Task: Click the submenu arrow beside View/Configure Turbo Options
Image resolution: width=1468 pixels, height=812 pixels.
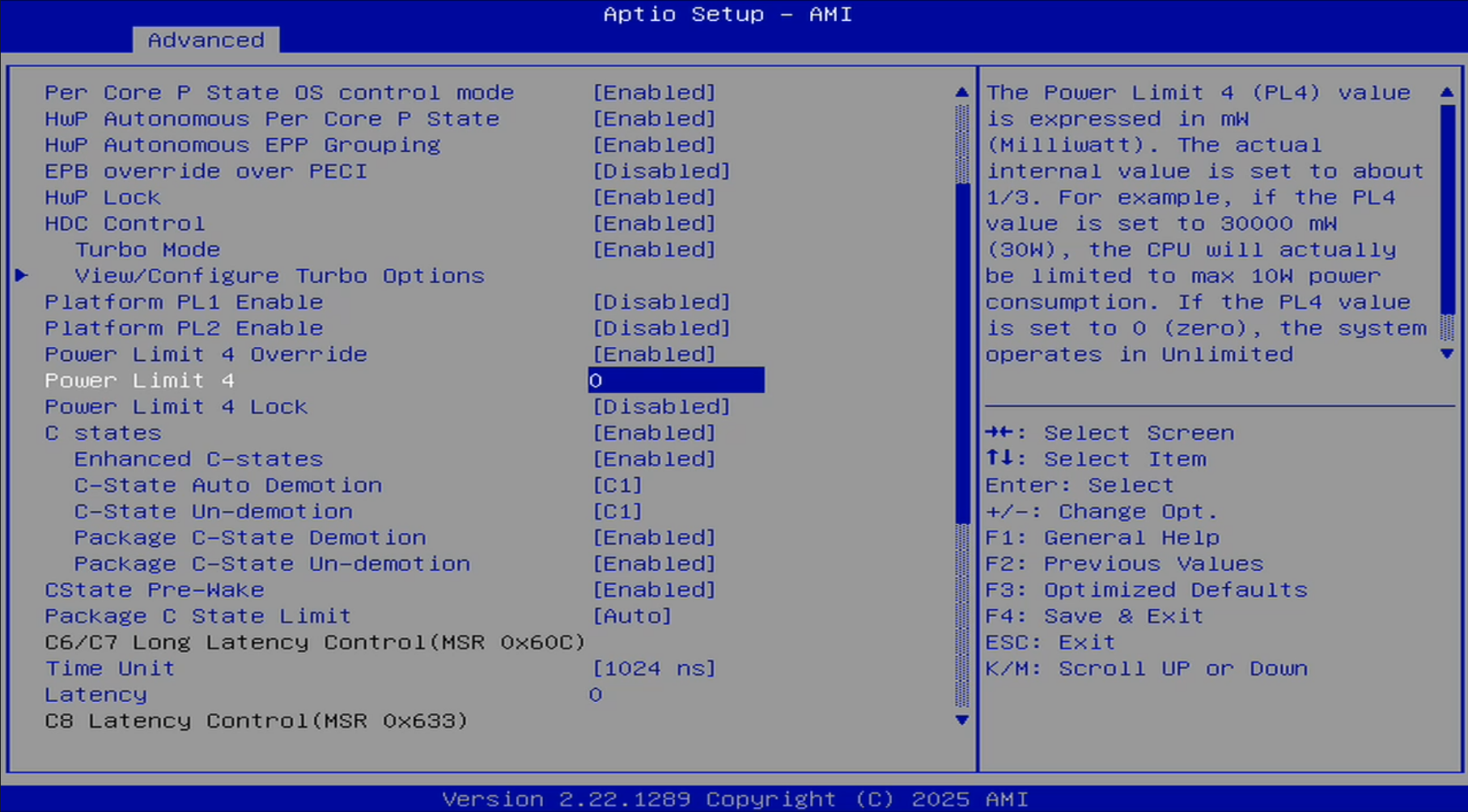Action: tap(22, 276)
